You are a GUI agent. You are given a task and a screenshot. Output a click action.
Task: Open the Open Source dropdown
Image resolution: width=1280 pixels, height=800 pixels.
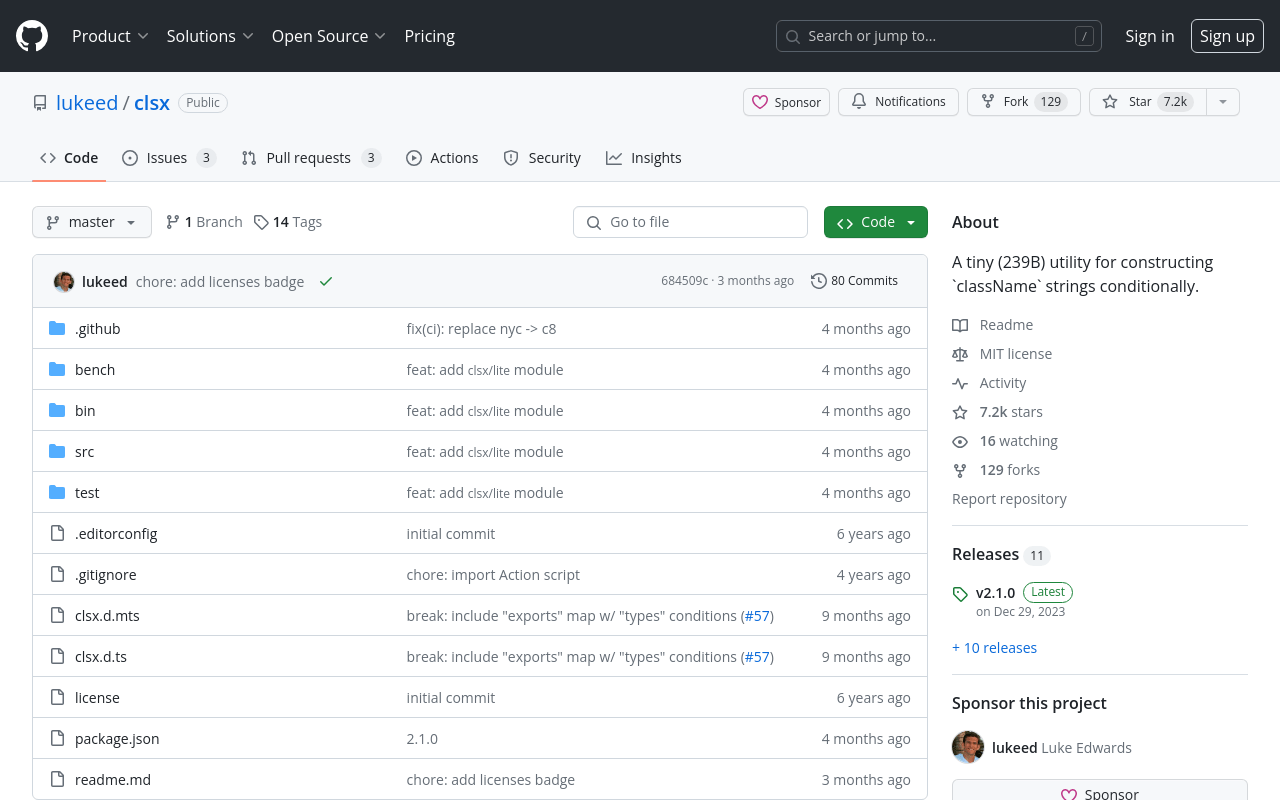[328, 36]
